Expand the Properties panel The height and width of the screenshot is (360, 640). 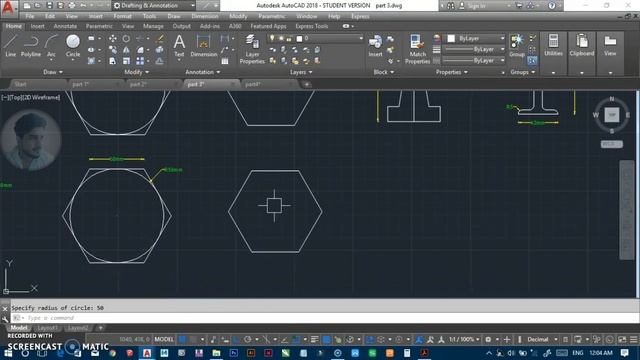pos(451,72)
